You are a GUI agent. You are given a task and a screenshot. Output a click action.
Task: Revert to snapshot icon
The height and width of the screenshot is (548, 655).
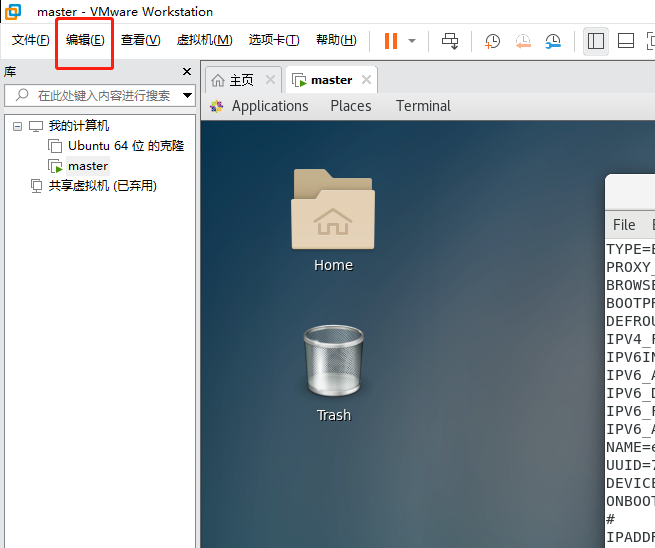[523, 41]
